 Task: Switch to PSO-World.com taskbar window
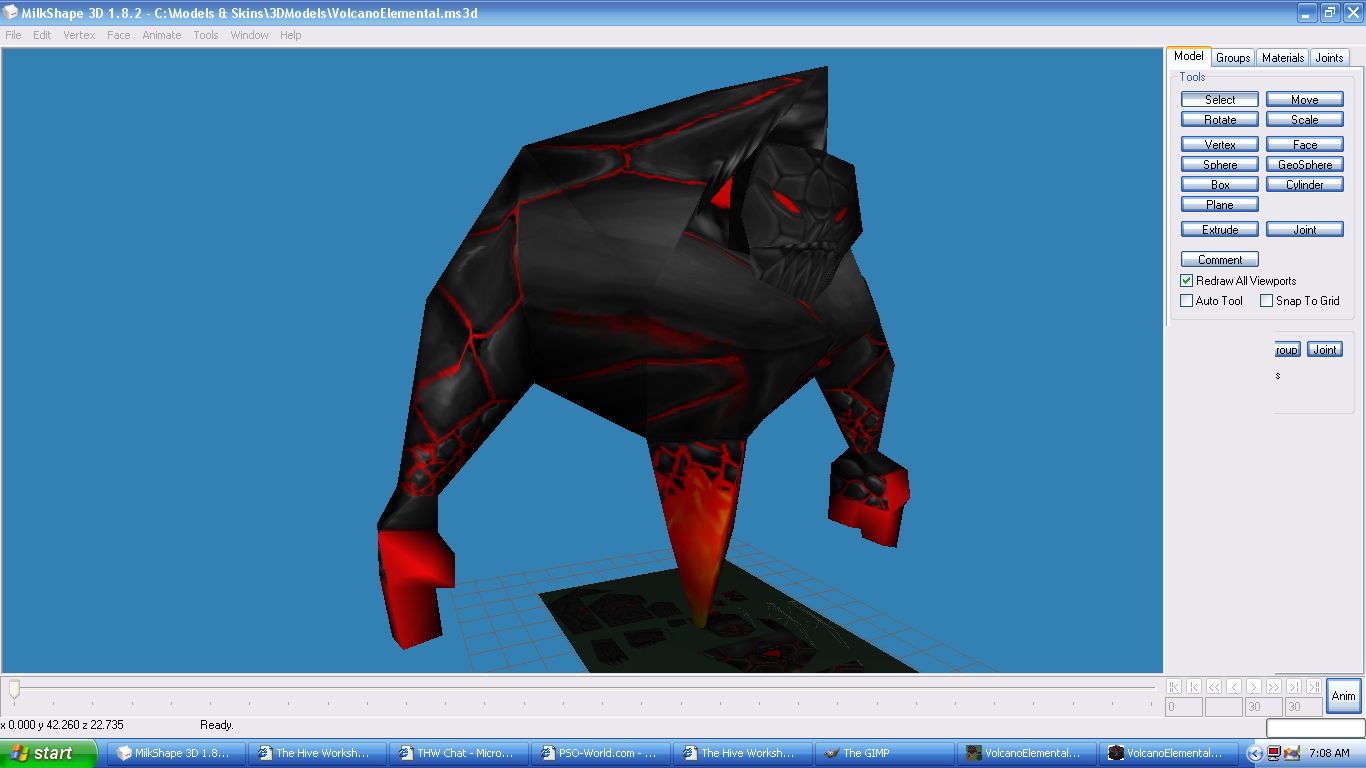(x=601, y=753)
